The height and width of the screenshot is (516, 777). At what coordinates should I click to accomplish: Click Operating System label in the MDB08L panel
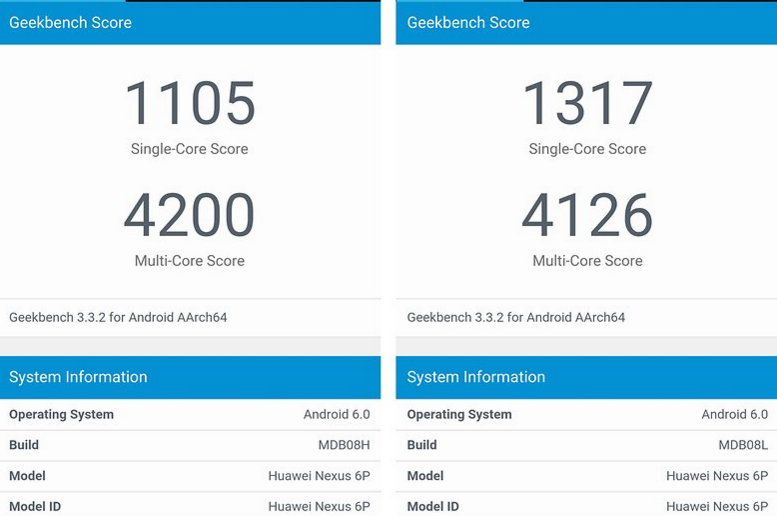point(459,414)
